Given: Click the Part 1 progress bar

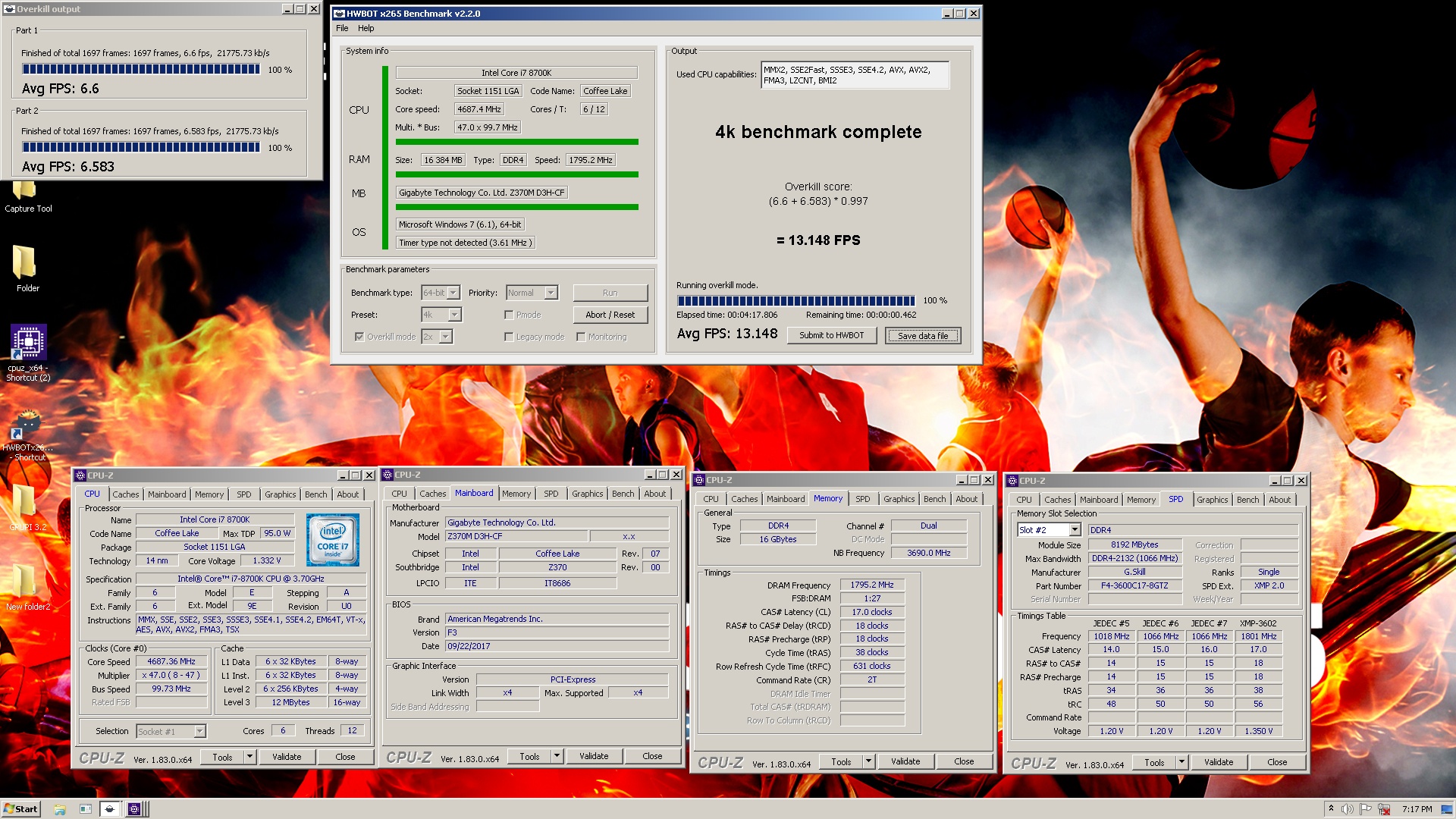Looking at the screenshot, I should pyautogui.click(x=141, y=70).
